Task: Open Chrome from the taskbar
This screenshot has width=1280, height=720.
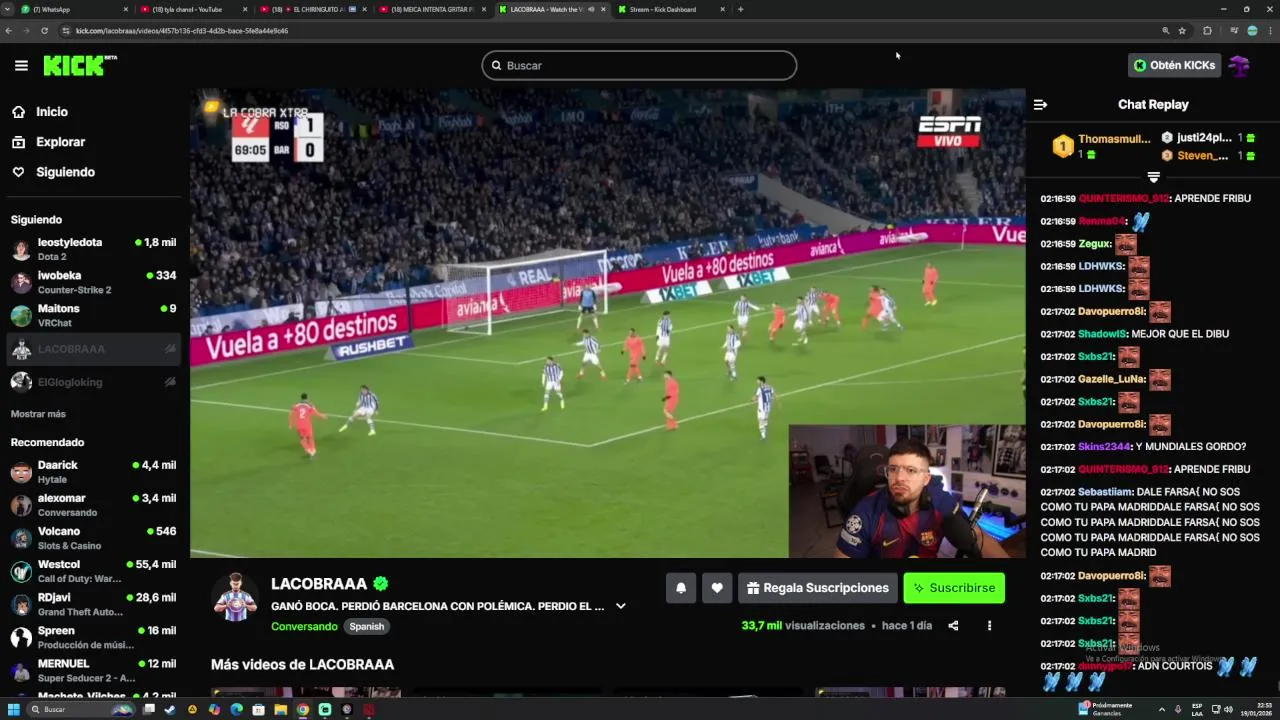Action: point(303,710)
